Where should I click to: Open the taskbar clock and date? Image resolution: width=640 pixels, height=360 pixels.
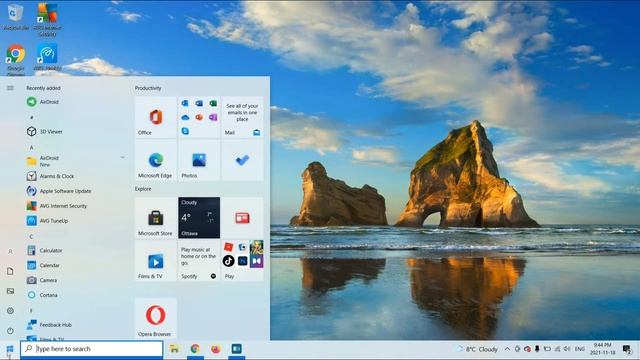pos(602,349)
